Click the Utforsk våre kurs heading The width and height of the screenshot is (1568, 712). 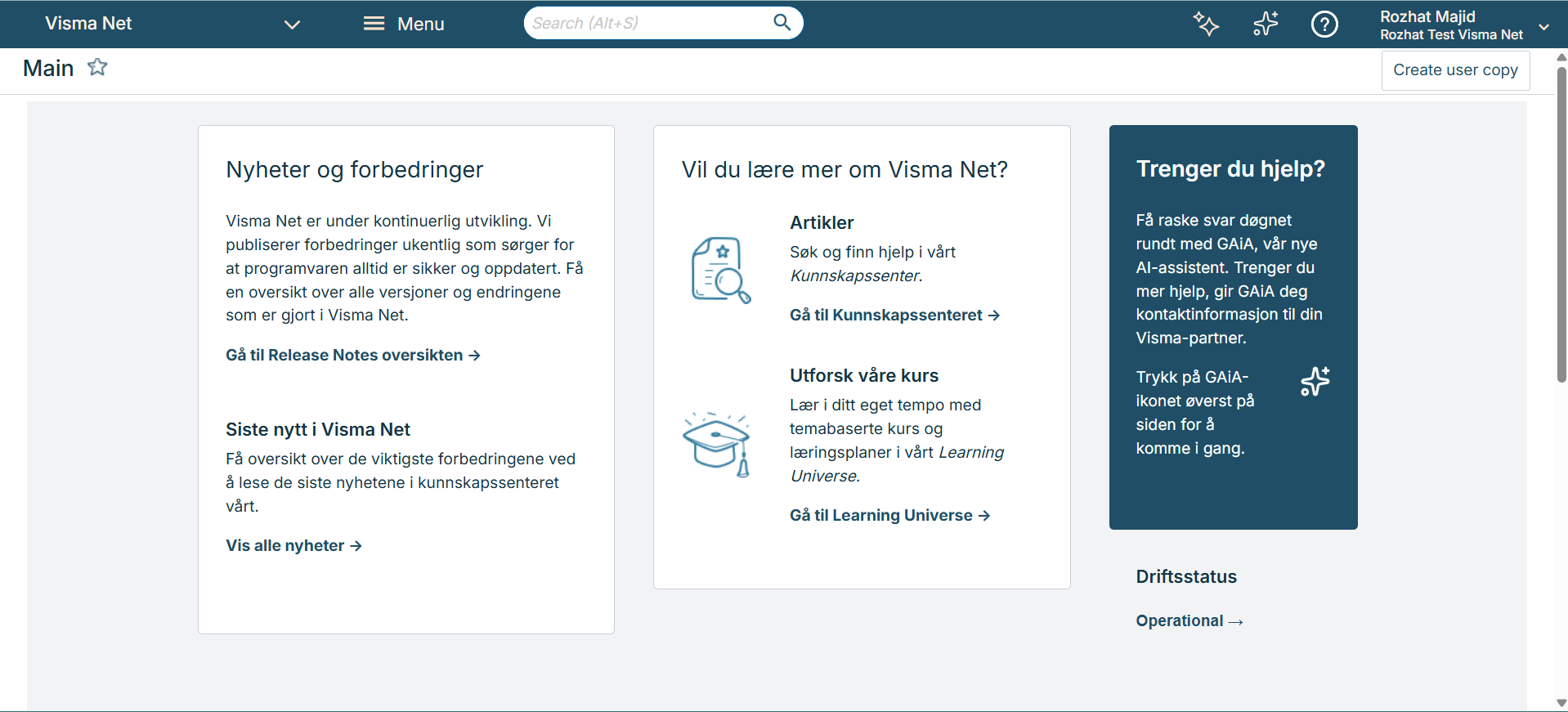(864, 376)
